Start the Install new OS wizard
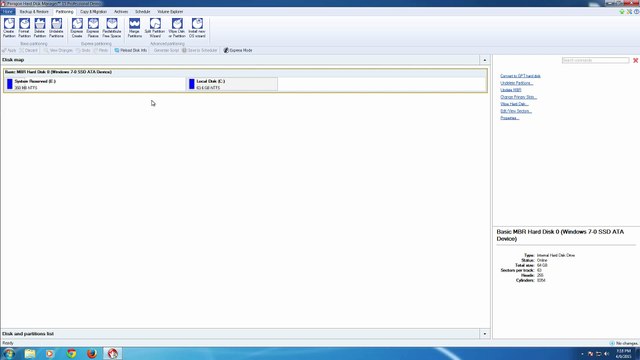 click(197, 28)
